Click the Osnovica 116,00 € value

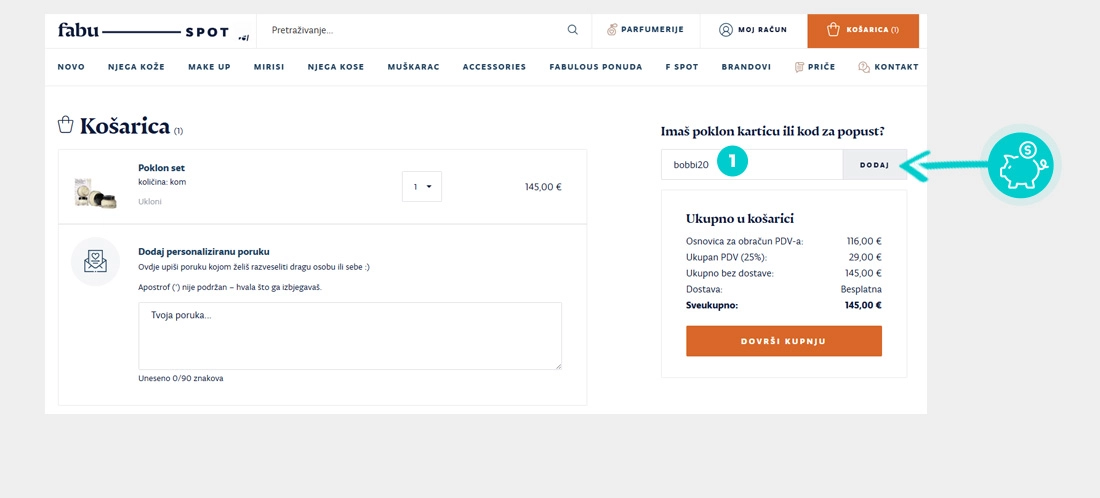tap(863, 241)
